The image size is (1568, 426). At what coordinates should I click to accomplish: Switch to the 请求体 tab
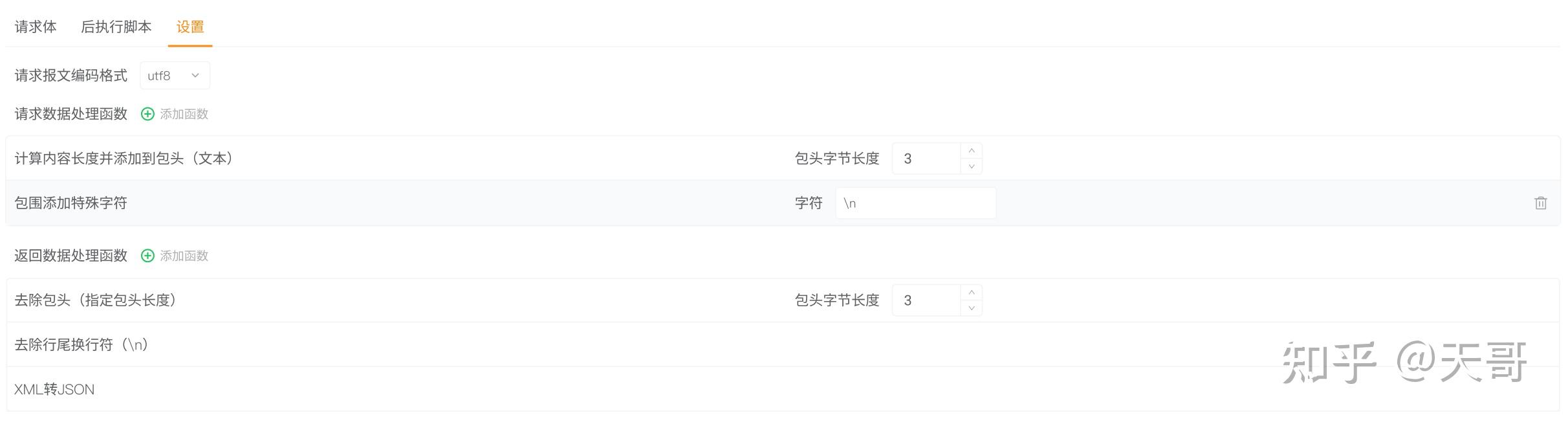(36, 27)
